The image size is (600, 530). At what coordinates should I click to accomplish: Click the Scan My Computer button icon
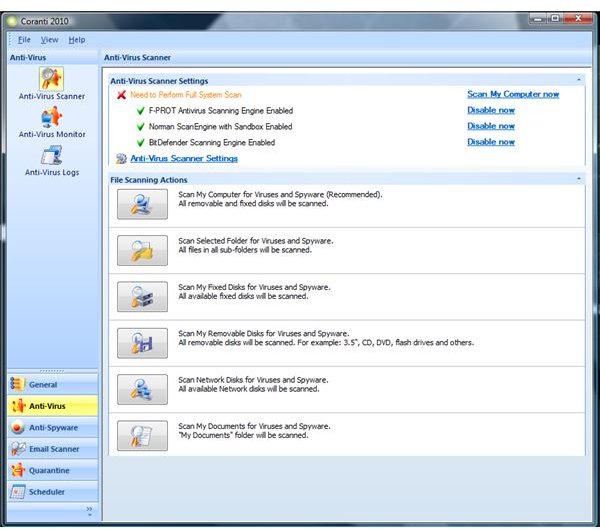point(142,204)
